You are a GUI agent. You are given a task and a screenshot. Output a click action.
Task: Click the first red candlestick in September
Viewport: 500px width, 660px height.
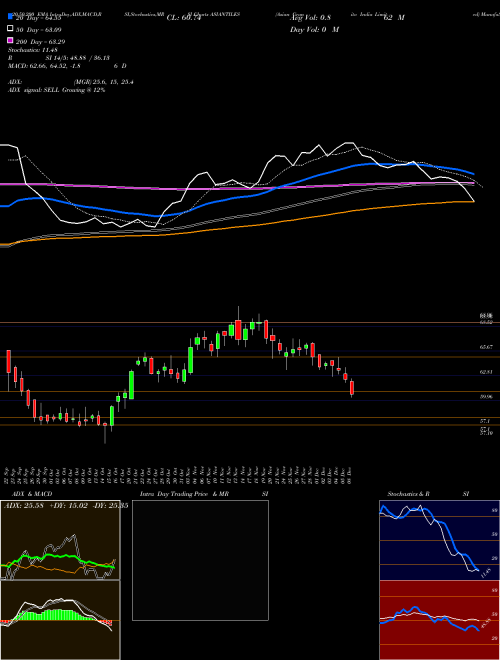[8, 361]
